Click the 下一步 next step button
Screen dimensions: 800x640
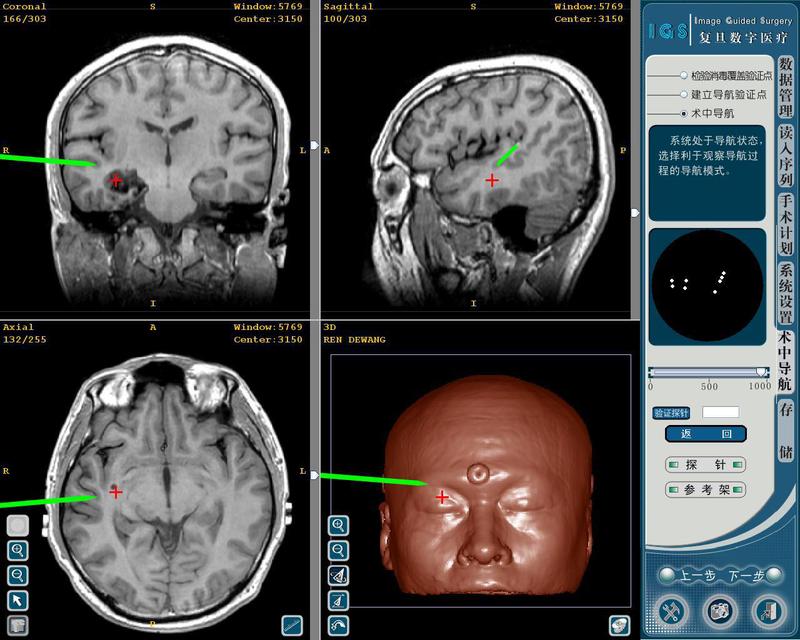745,575
